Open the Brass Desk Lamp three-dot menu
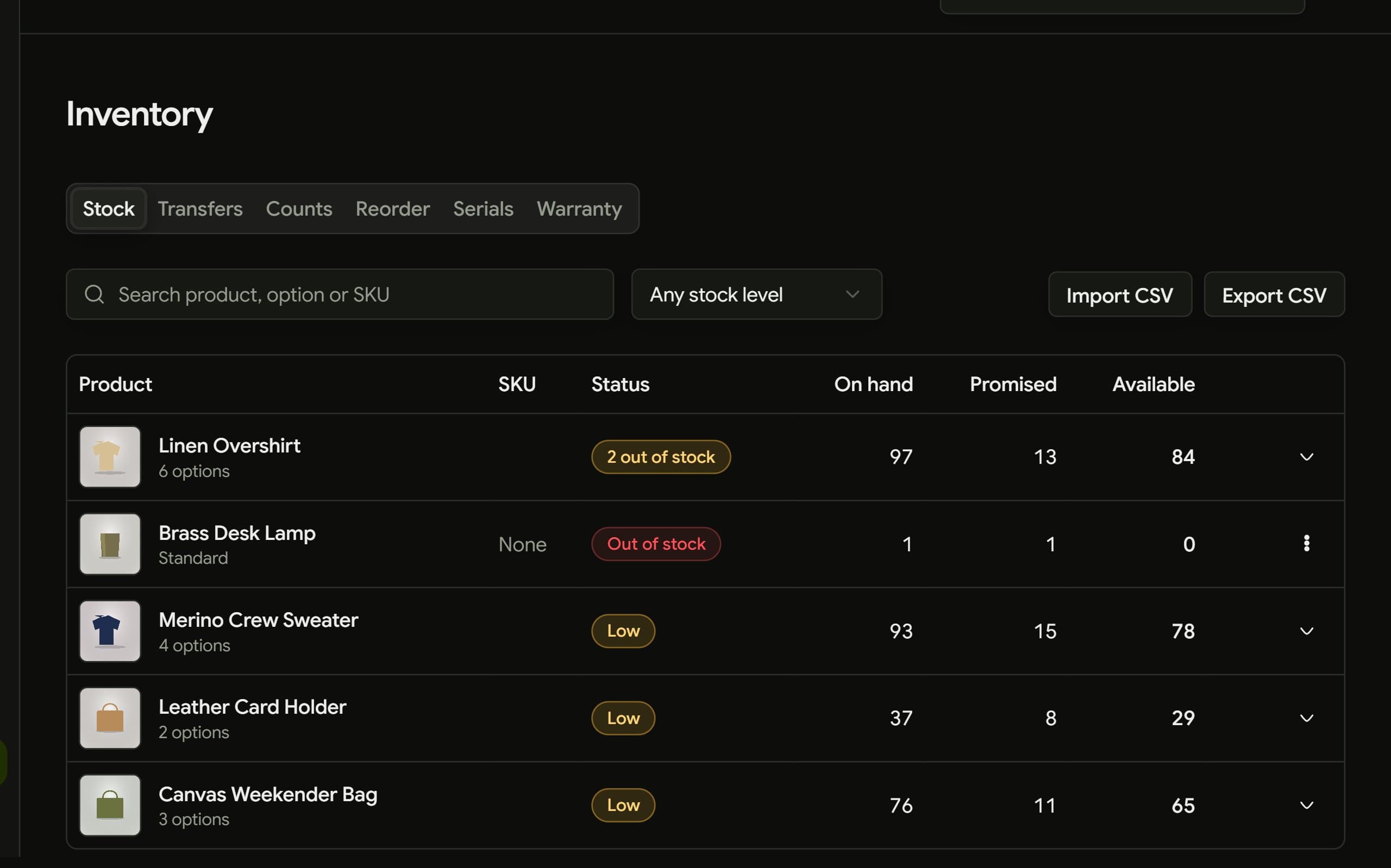The image size is (1391, 868). 1307,544
